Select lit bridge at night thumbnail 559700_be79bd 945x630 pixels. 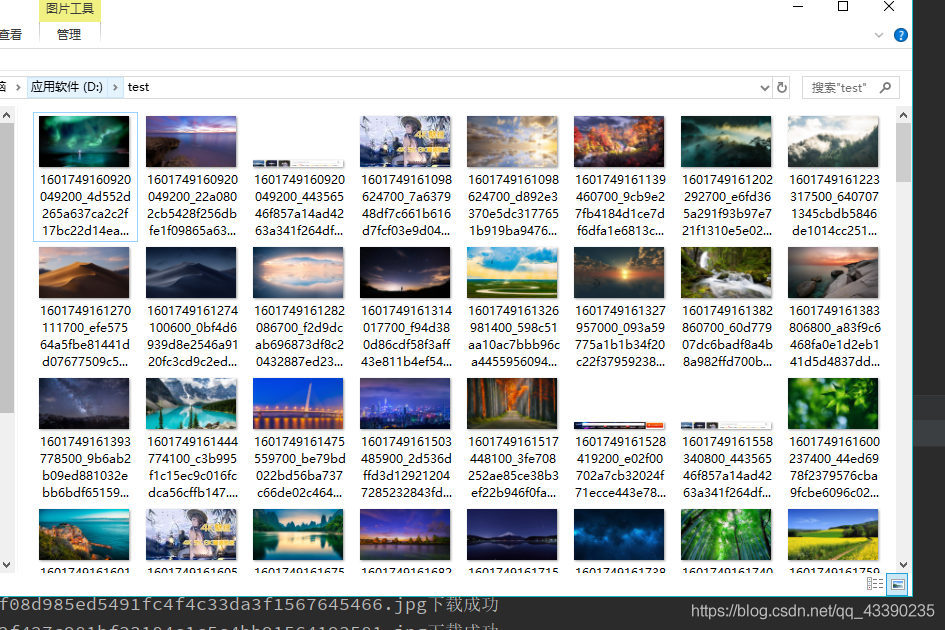(x=298, y=403)
